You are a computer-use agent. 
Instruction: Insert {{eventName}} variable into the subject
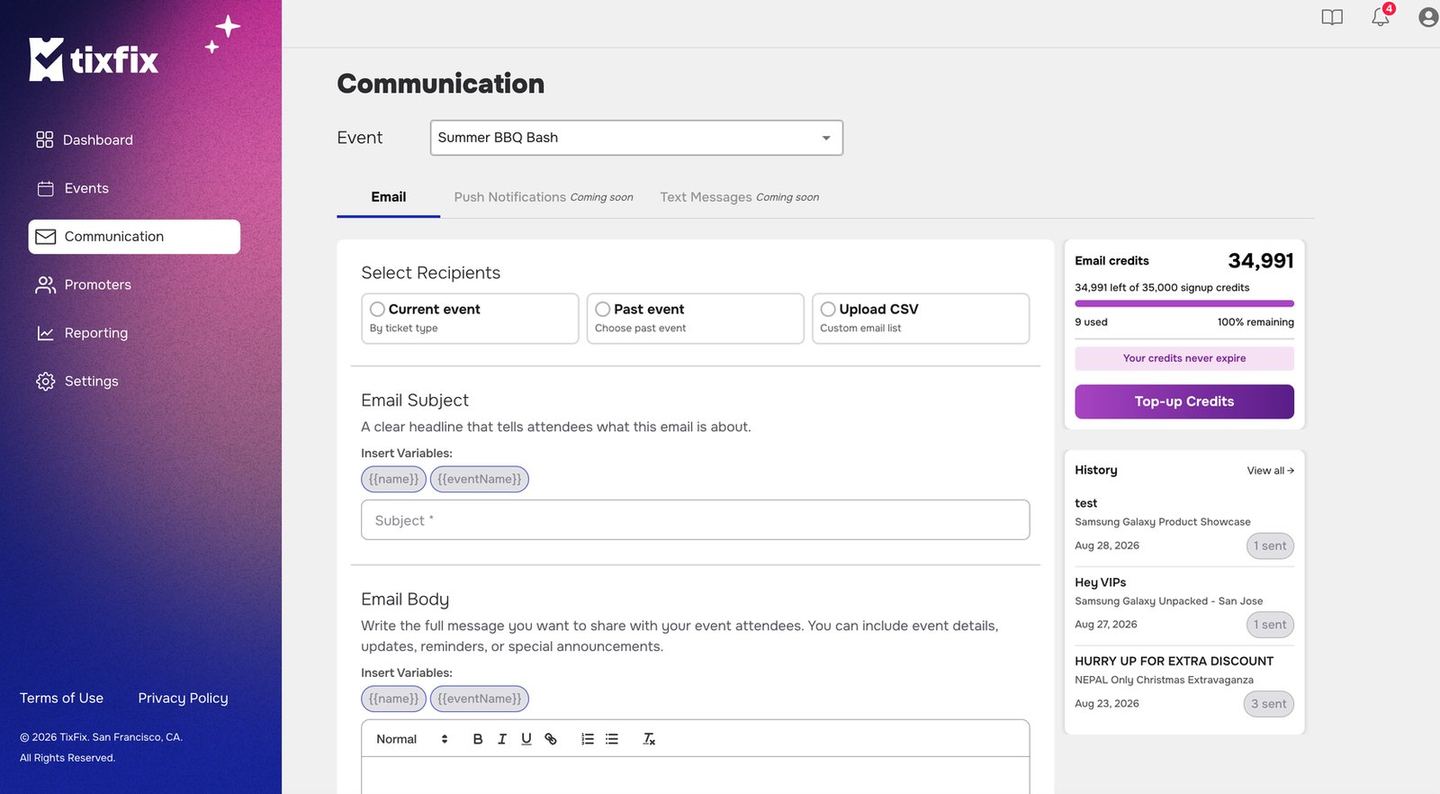pos(480,479)
